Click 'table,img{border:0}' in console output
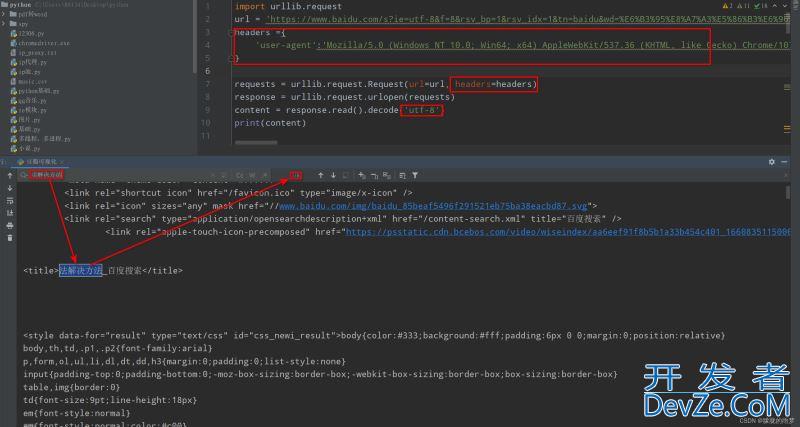 click(x=71, y=387)
